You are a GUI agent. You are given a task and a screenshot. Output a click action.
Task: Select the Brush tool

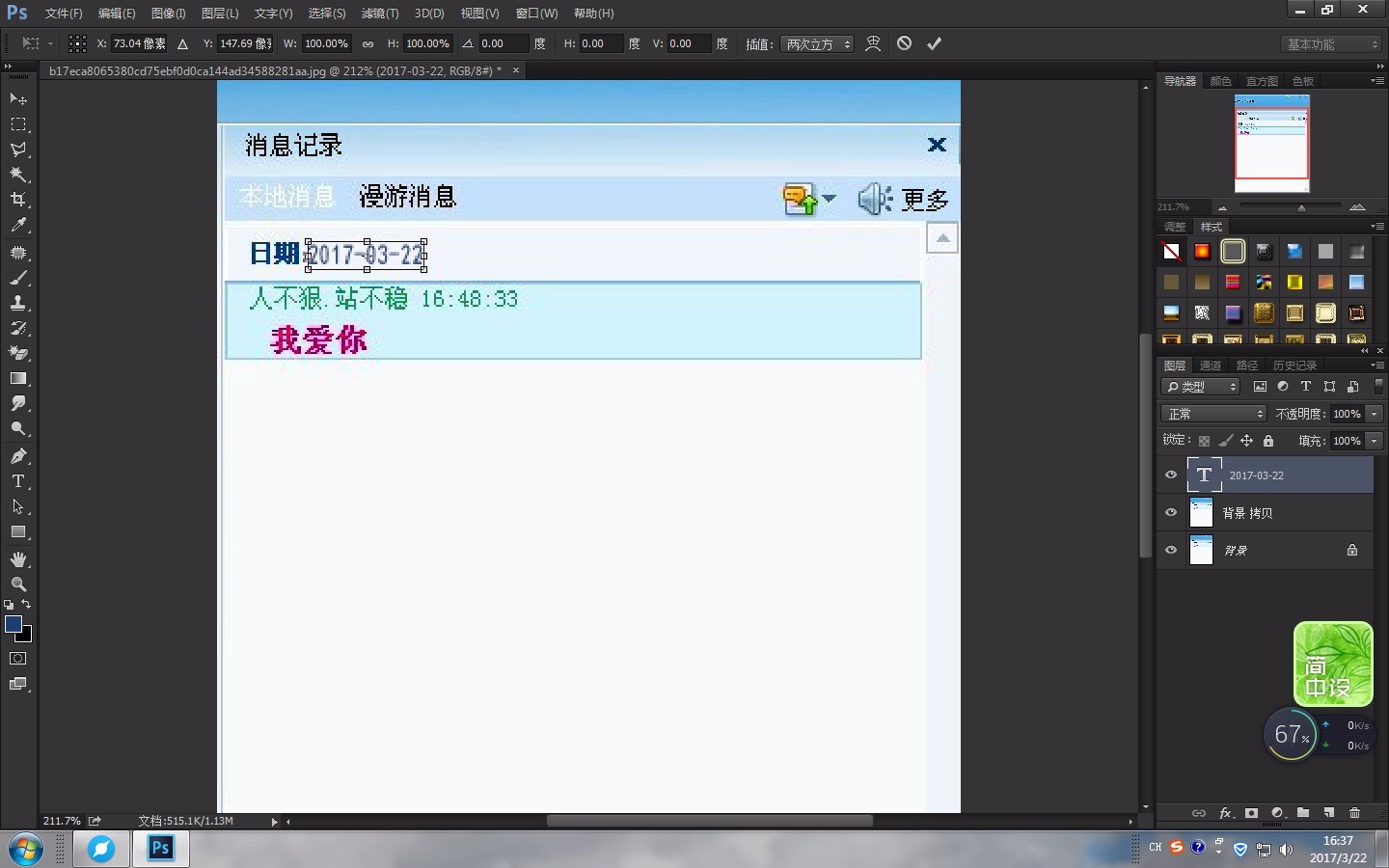(x=18, y=279)
